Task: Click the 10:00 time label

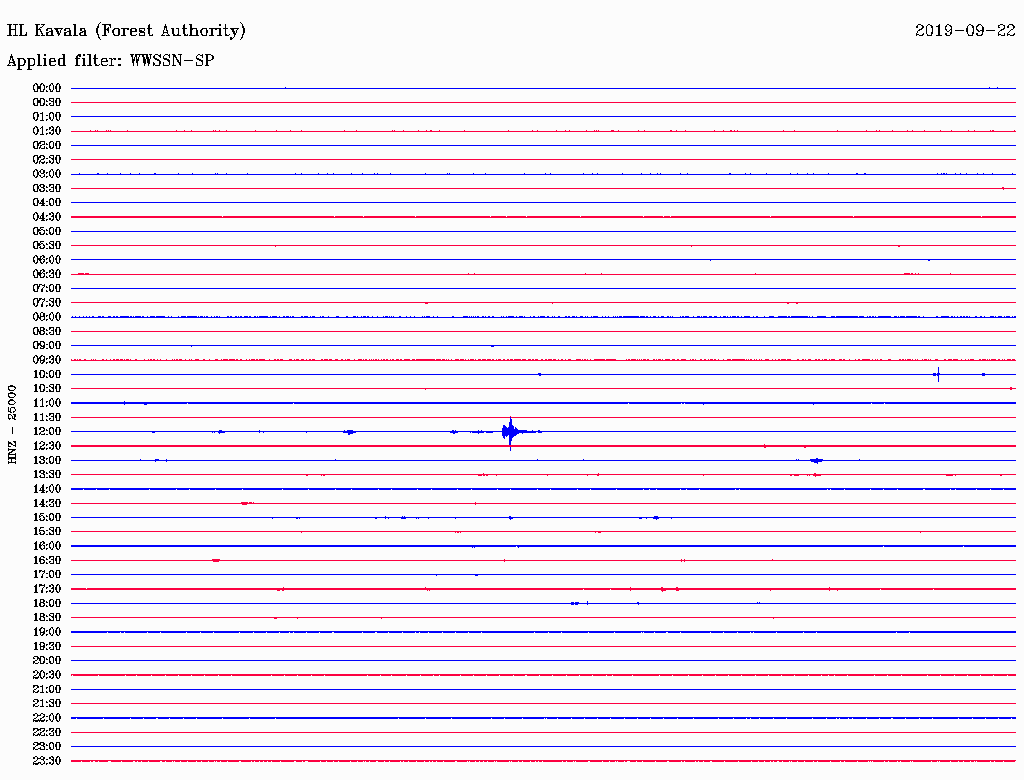Action: pyautogui.click(x=47, y=374)
